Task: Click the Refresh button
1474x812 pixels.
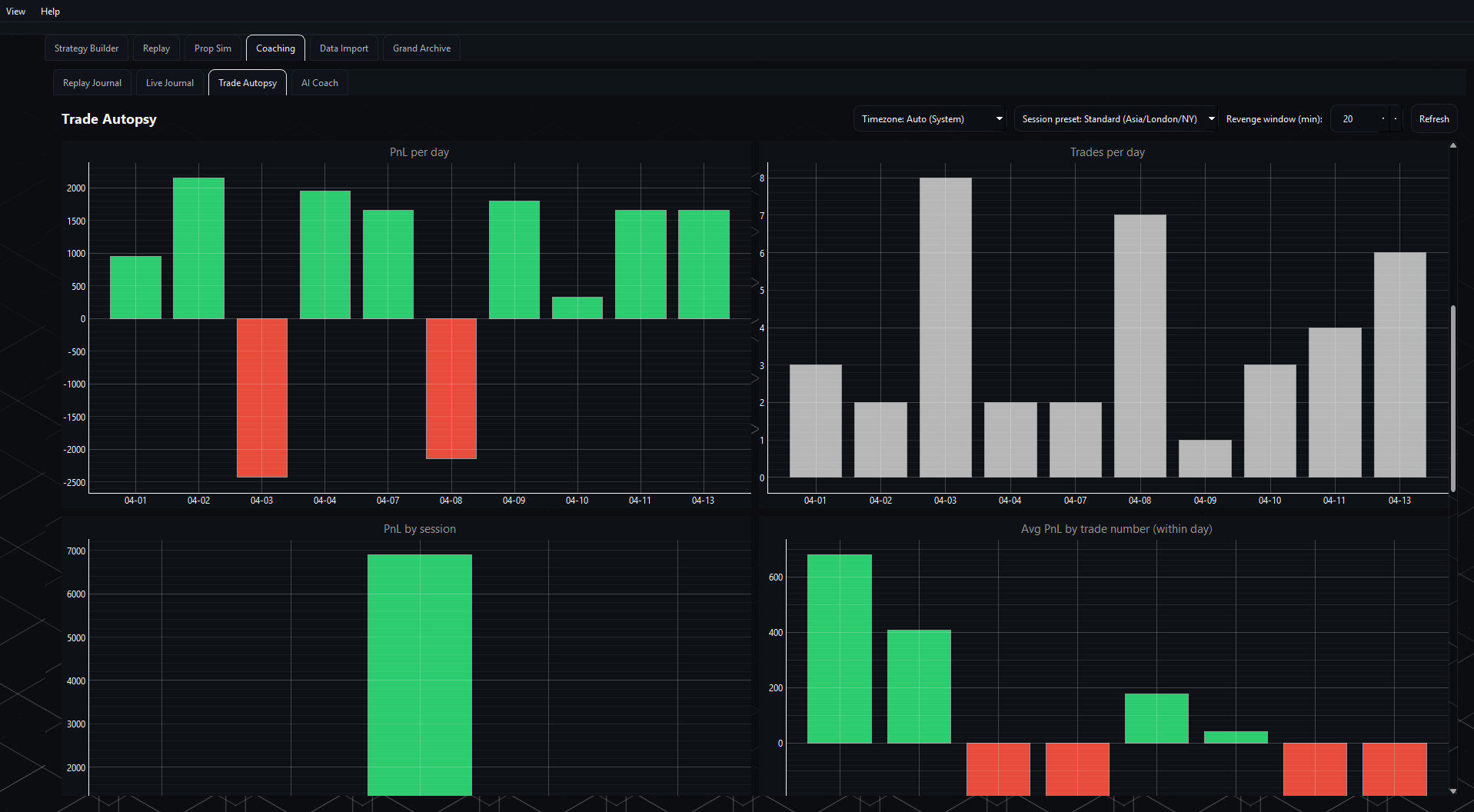Action: [1433, 118]
